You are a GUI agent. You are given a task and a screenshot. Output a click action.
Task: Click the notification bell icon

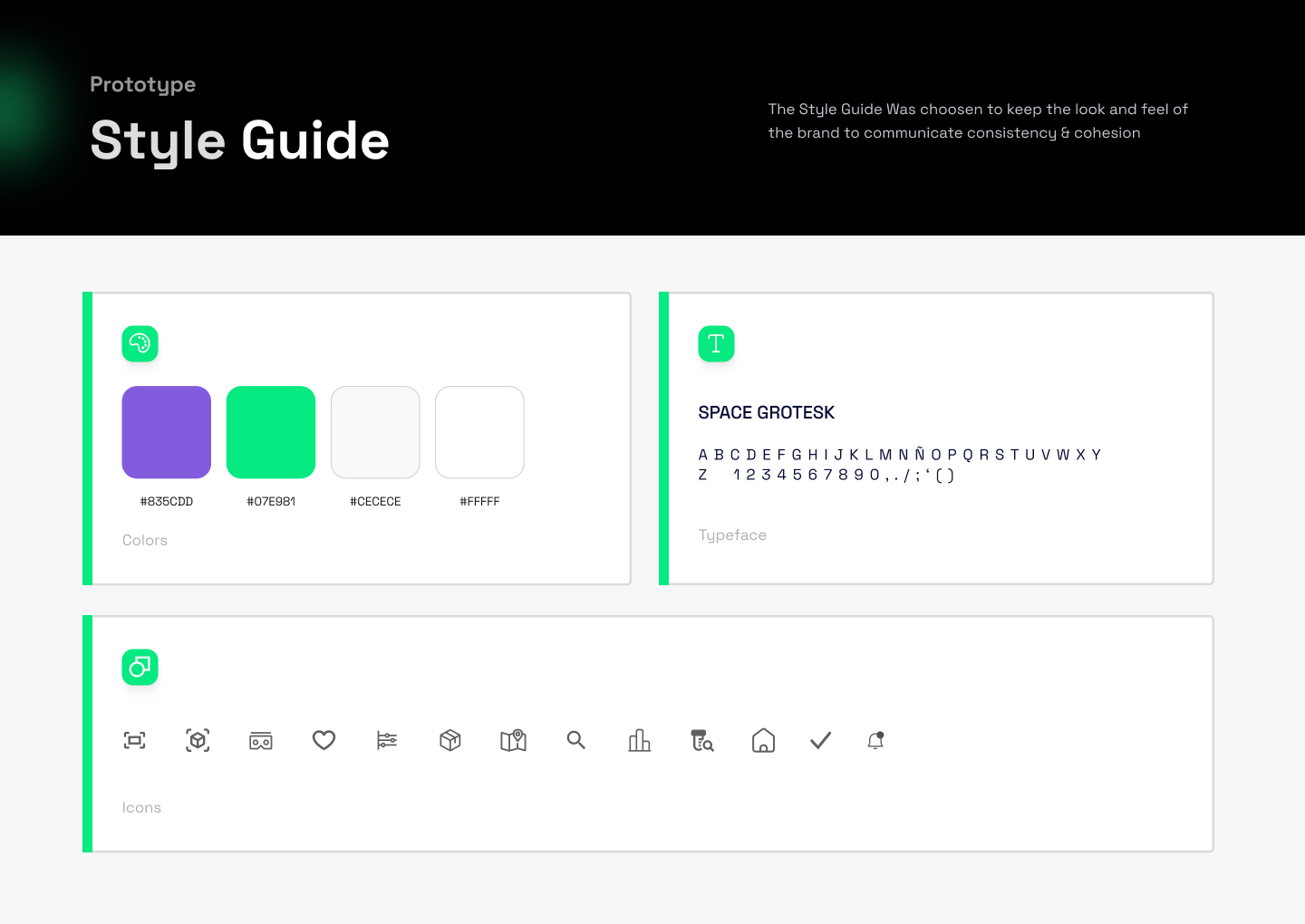(x=875, y=740)
